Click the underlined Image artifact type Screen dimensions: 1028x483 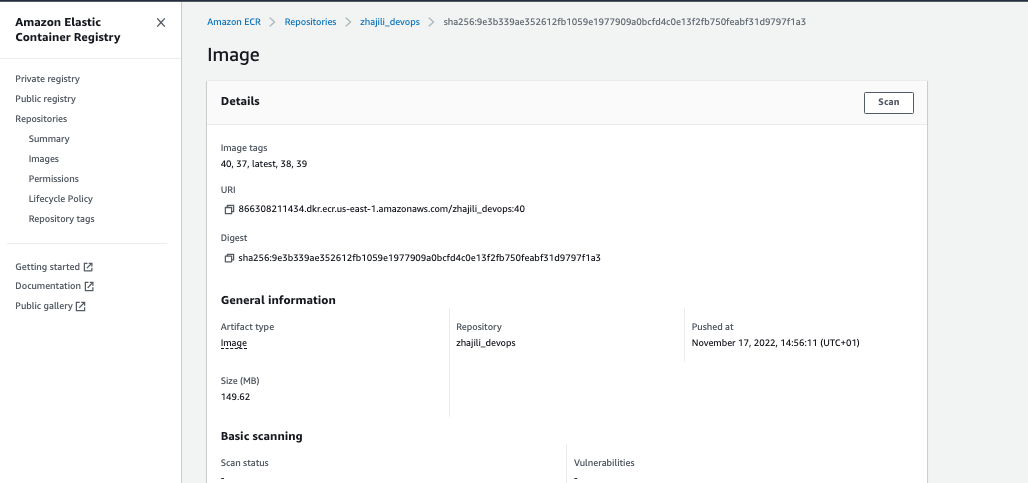click(x=234, y=343)
